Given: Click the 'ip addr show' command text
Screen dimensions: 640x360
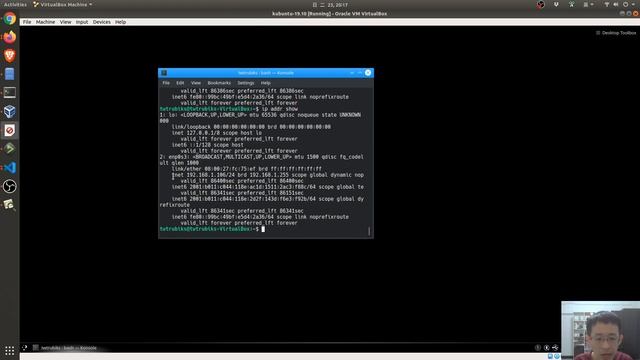Looking at the screenshot, I should (280, 109).
